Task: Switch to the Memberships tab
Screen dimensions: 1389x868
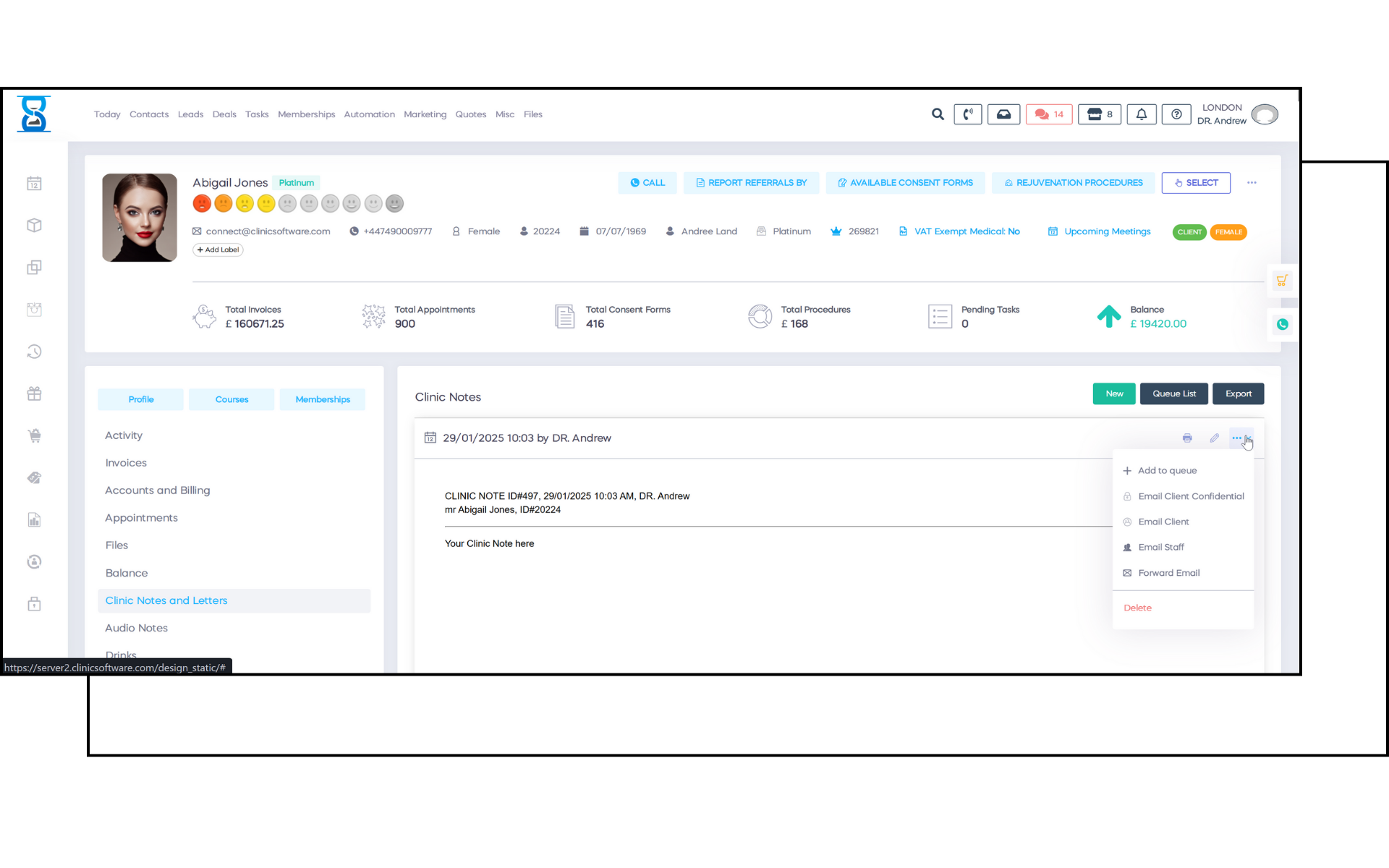Action: (323, 399)
